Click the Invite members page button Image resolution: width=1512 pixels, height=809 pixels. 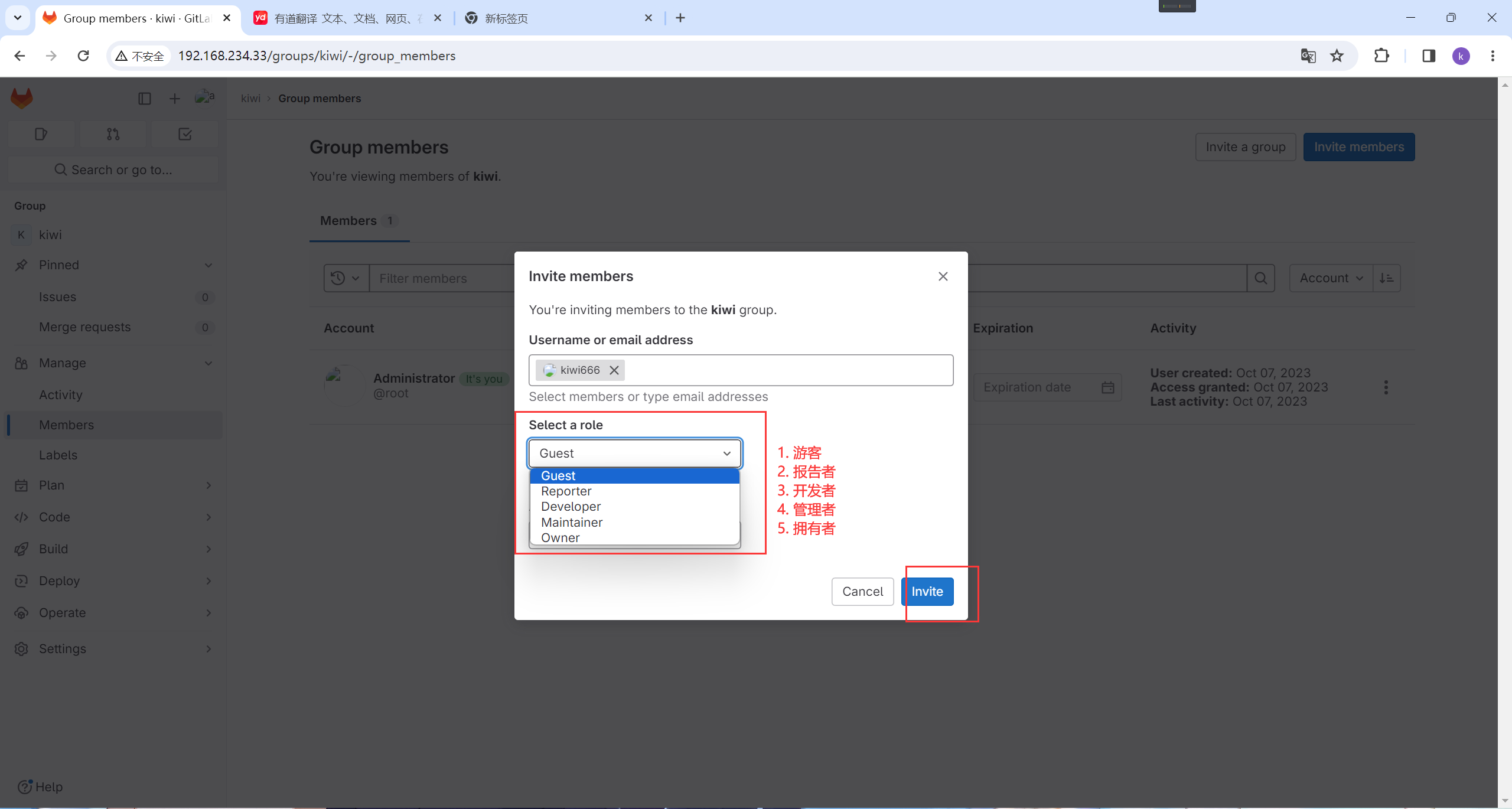point(1359,147)
